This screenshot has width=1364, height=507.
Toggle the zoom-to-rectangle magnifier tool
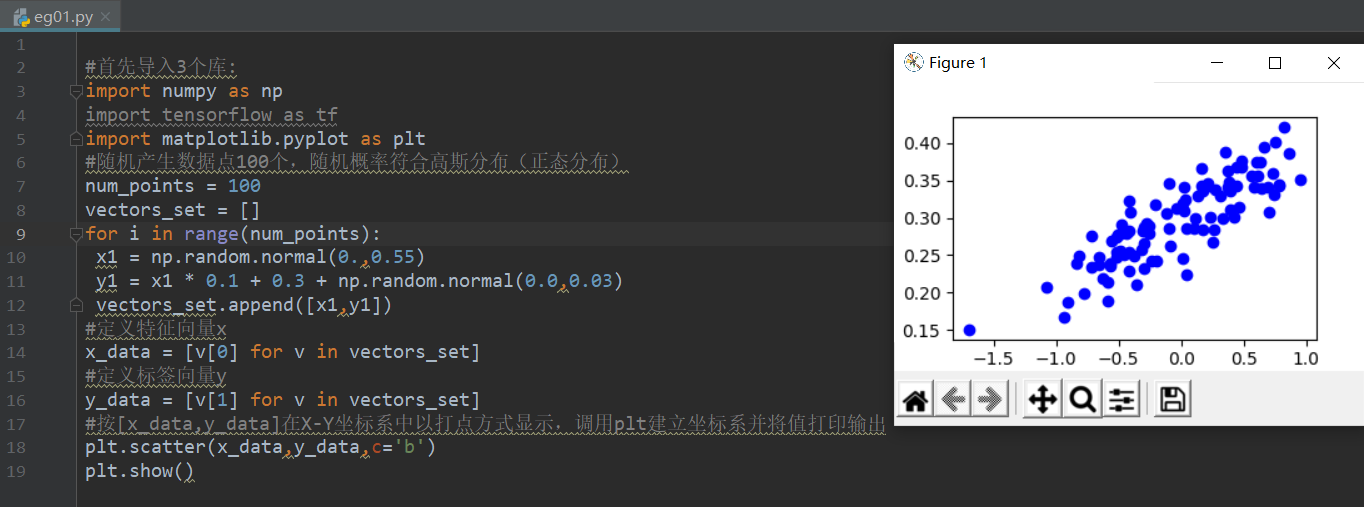click(x=1082, y=400)
